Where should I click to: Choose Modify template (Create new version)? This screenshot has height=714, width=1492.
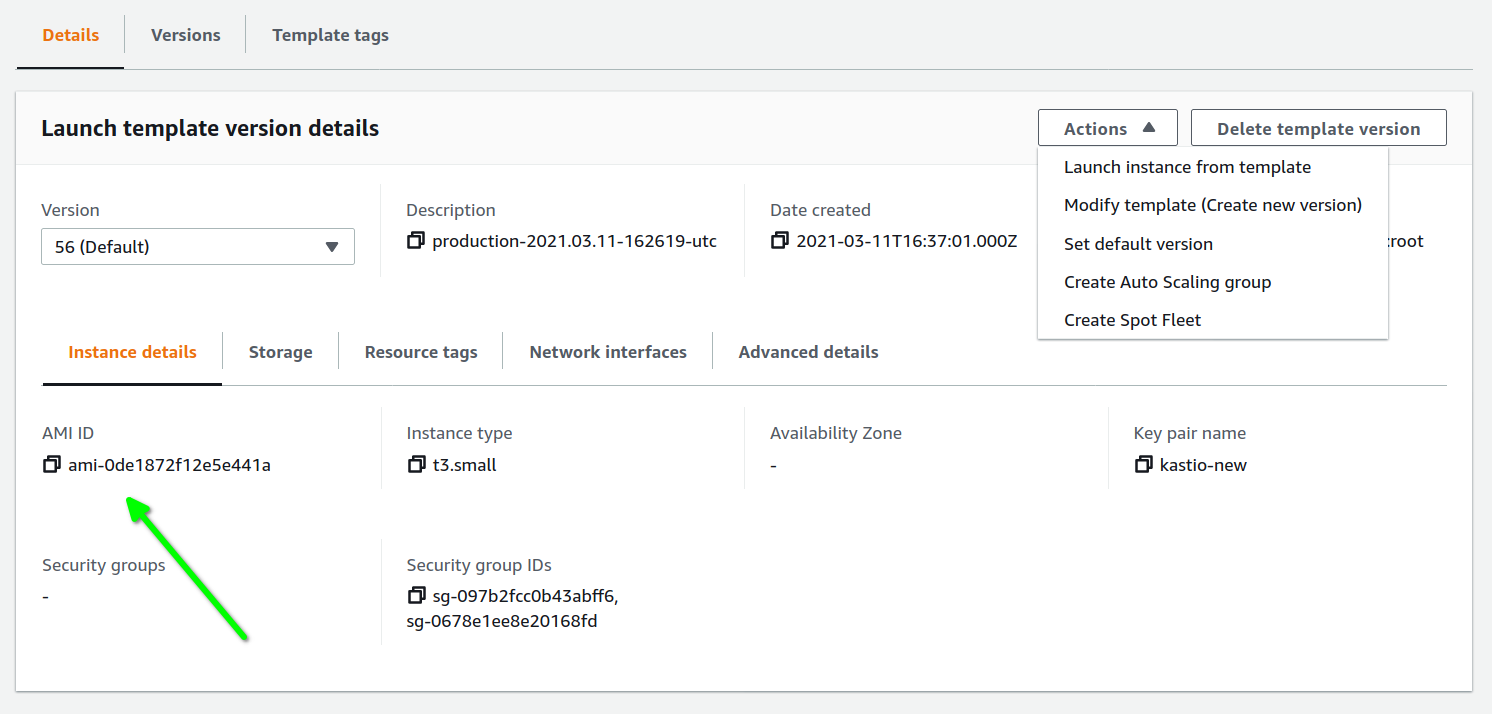pos(1212,205)
